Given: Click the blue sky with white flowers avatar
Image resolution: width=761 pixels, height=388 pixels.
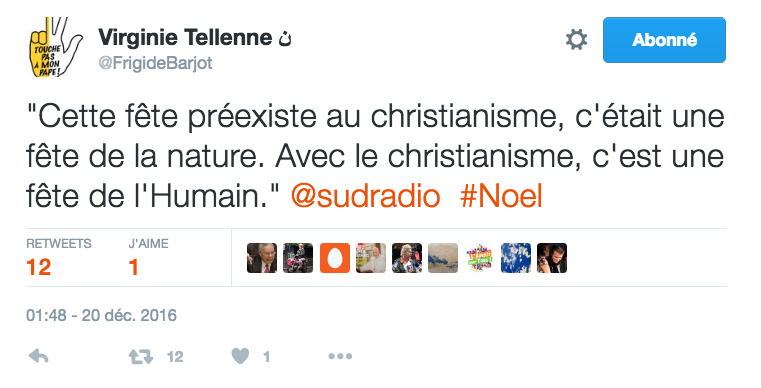Looking at the screenshot, I should tap(516, 258).
